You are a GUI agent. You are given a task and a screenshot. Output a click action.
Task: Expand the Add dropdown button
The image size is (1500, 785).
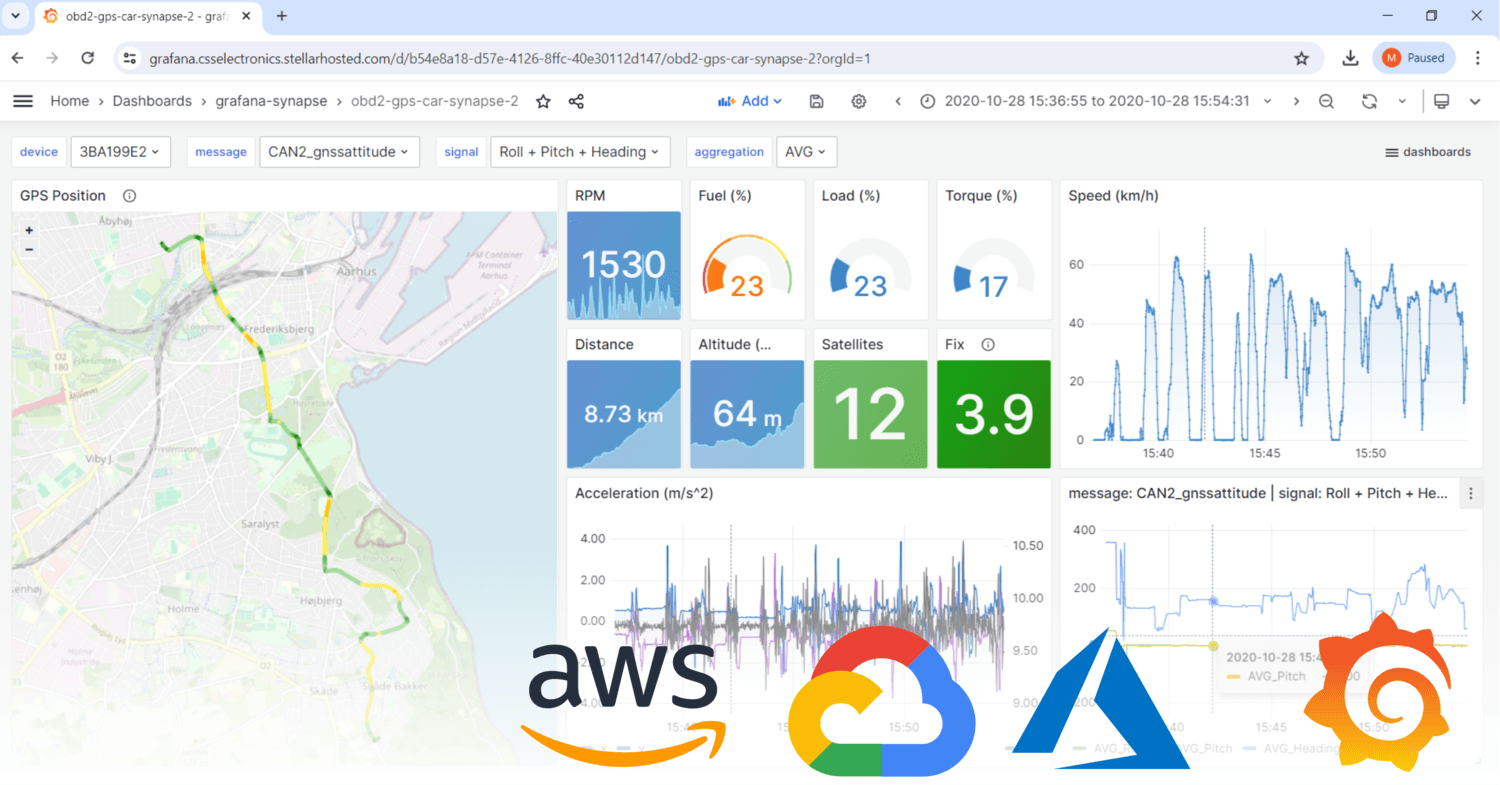pyautogui.click(x=750, y=101)
